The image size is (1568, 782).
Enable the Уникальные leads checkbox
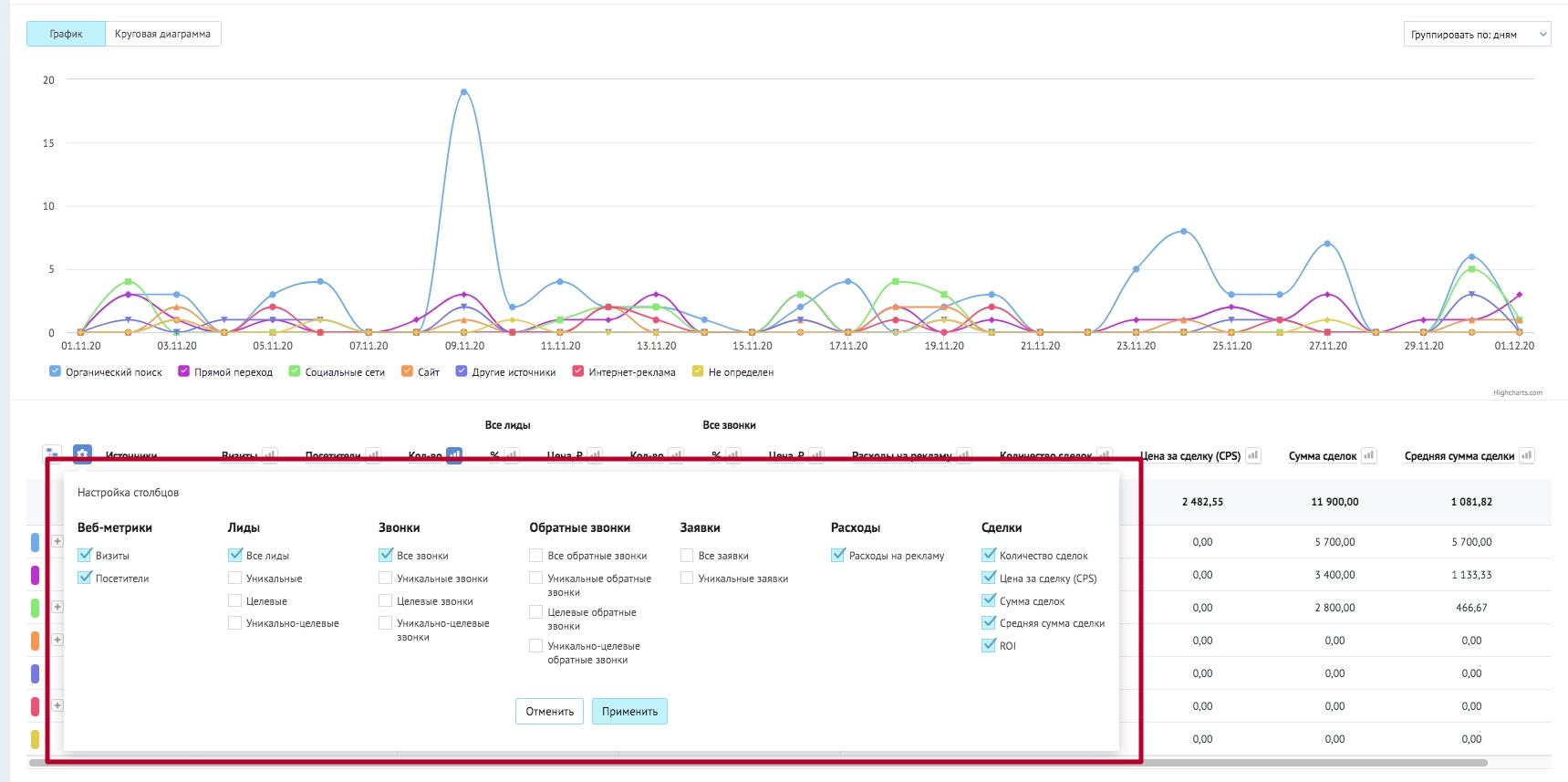[234, 578]
